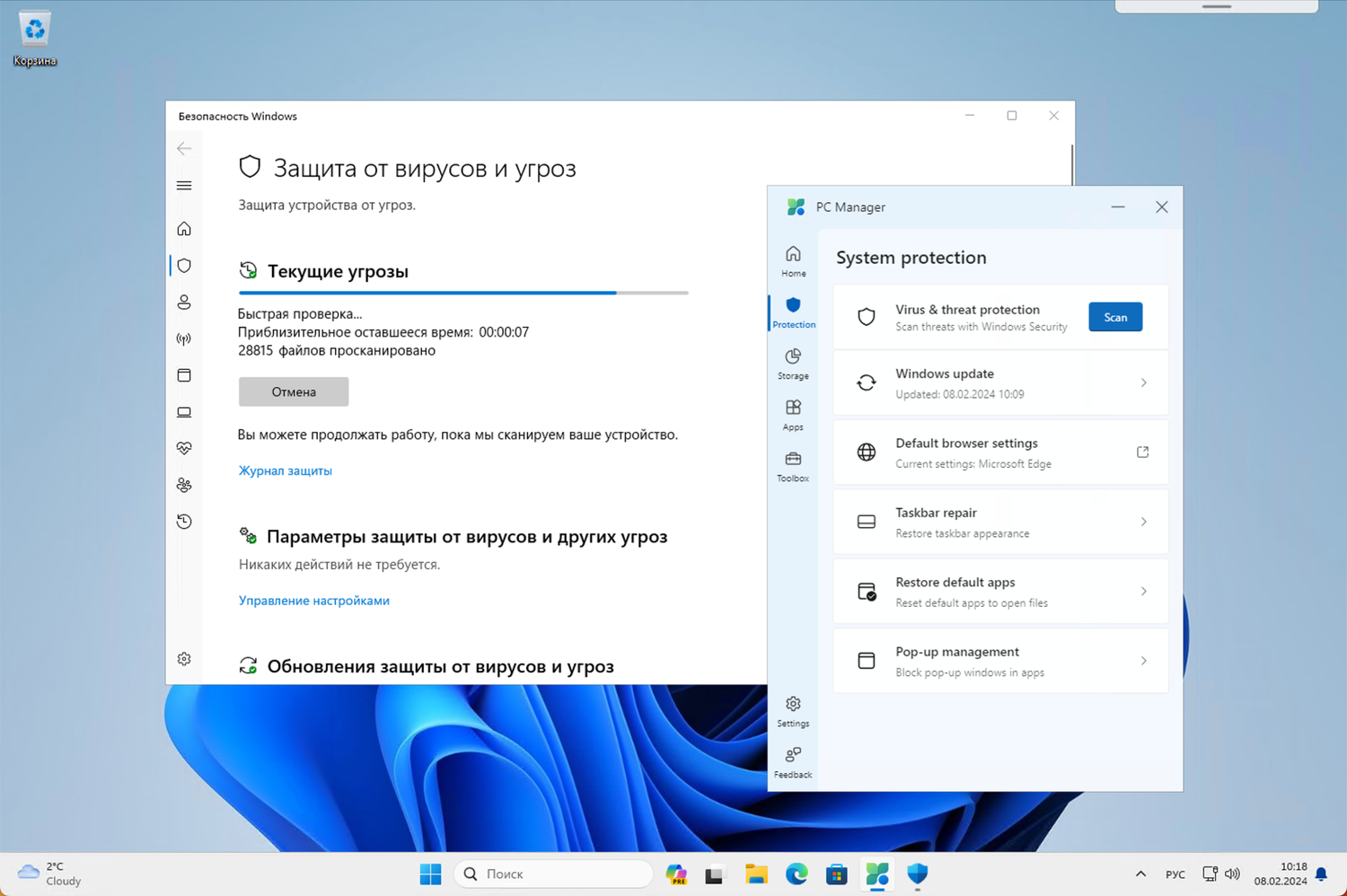
Task: Launch Copilot from the taskbar
Action: pyautogui.click(x=676, y=874)
